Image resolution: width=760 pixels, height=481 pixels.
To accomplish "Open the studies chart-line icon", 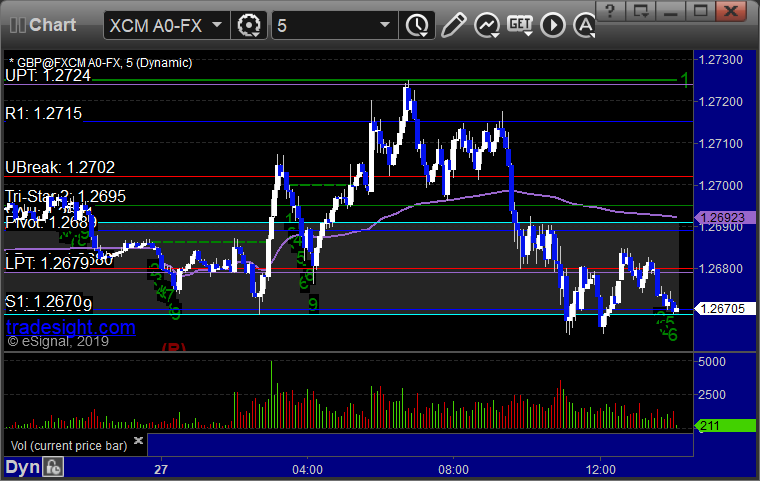I will 487,25.
